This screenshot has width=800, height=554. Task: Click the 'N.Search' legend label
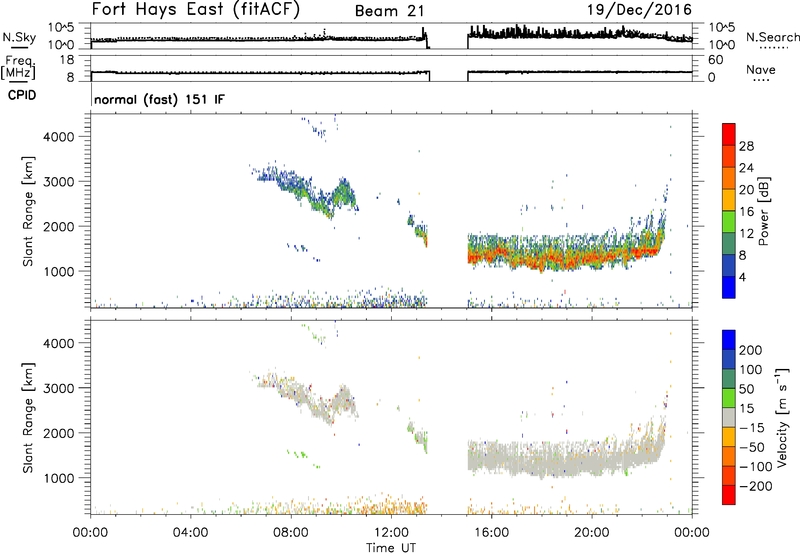(x=772, y=37)
